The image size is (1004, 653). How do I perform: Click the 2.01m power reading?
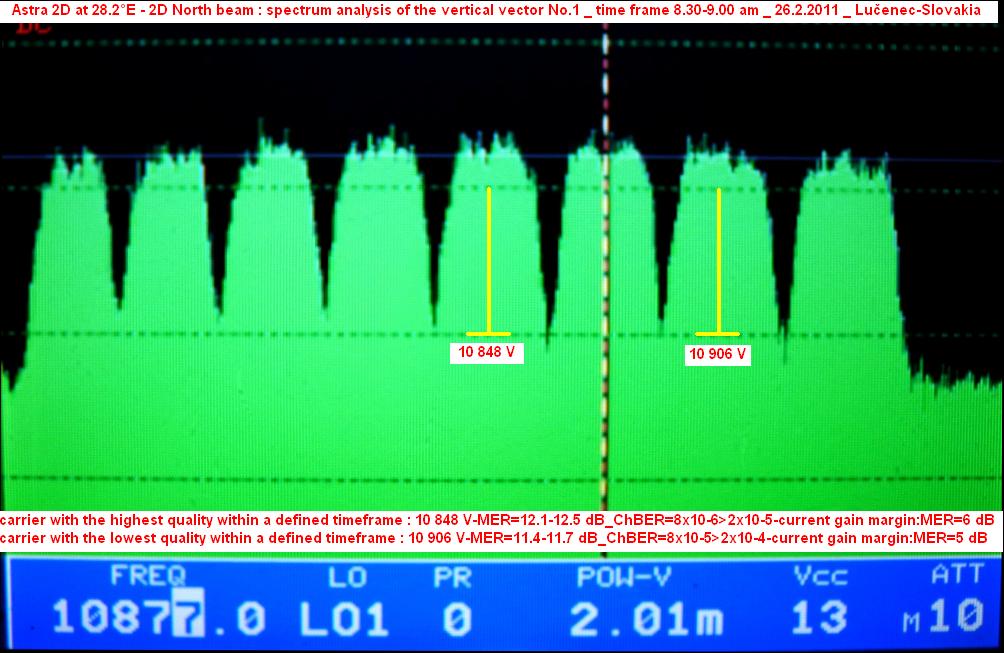(647, 620)
